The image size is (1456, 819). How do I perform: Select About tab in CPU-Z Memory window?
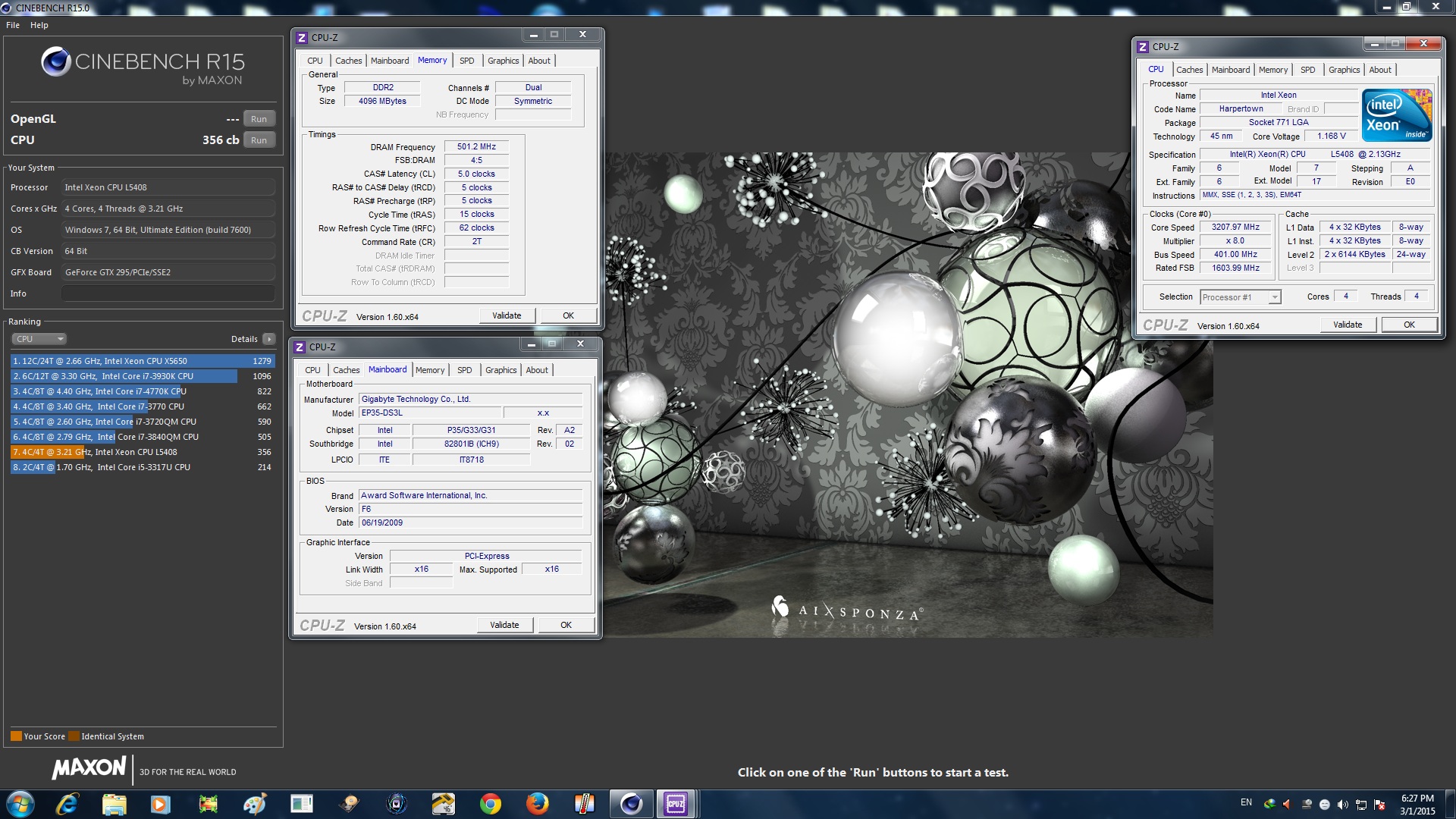(539, 61)
